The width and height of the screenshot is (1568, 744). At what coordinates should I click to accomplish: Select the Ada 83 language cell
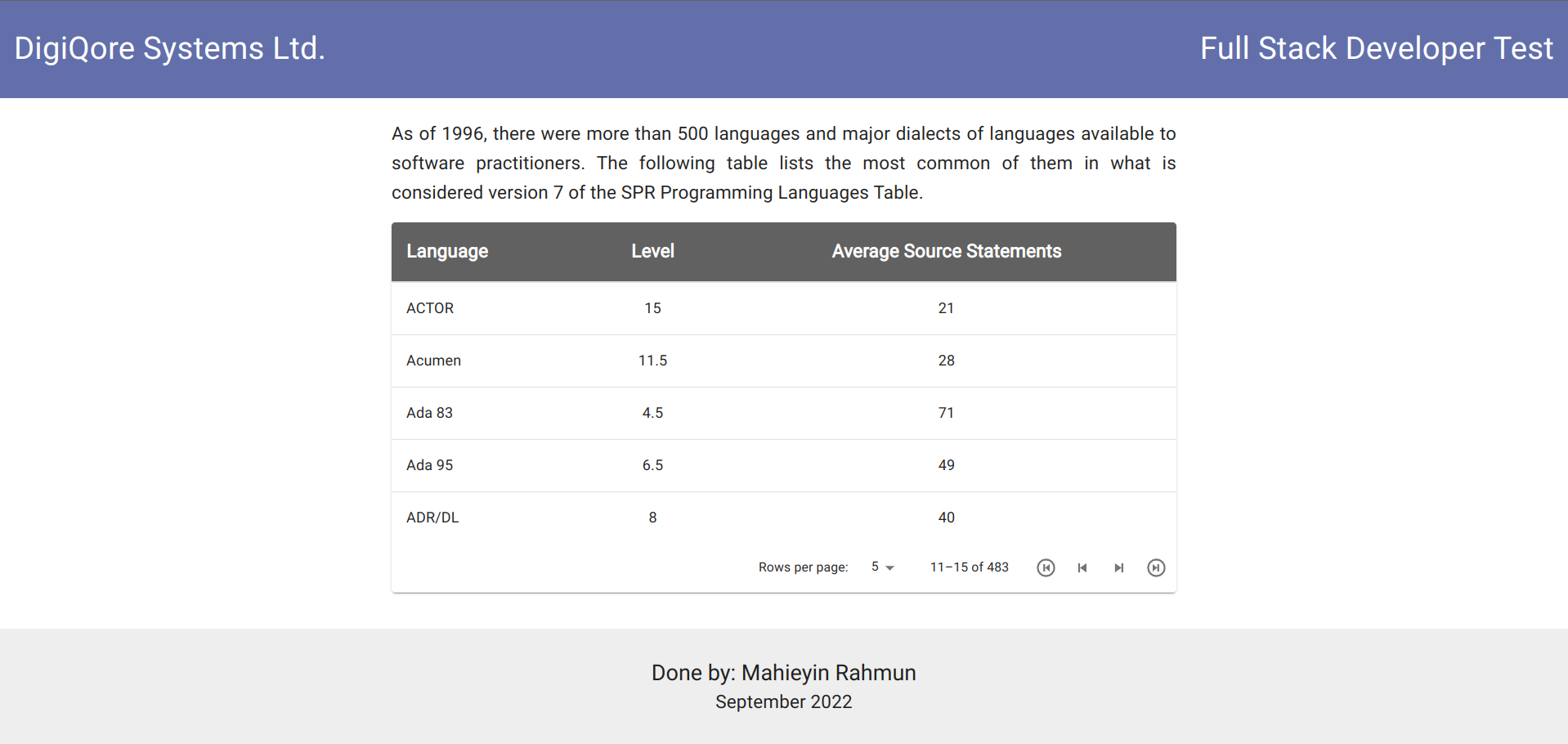429,413
